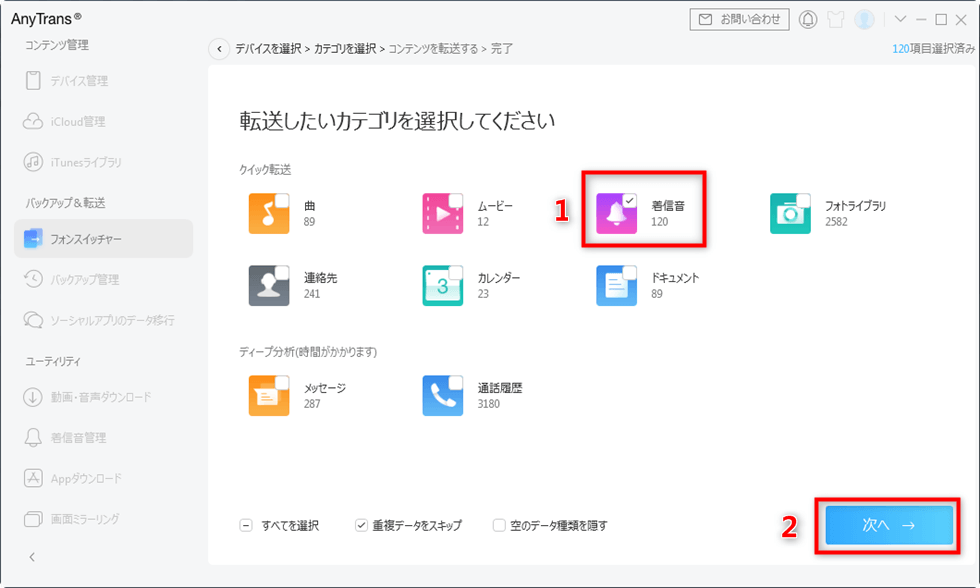980x588 pixels.
Task: Check the ムービー category checkbox
Action: [x=456, y=201]
